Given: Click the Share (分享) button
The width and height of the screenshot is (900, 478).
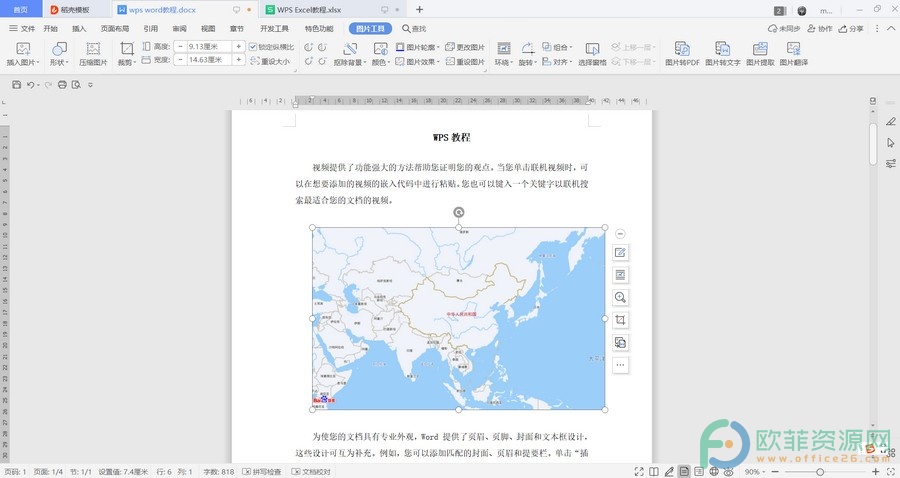Looking at the screenshot, I should (851, 28).
